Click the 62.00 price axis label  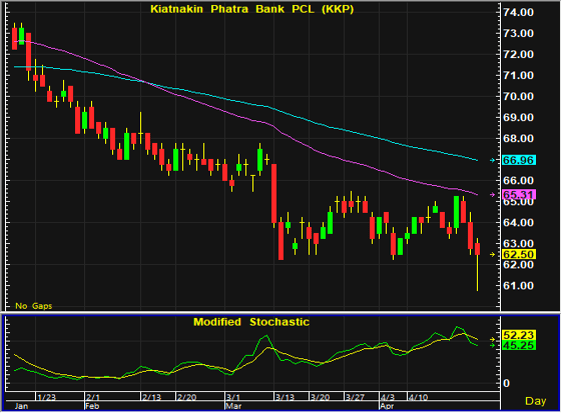point(518,265)
